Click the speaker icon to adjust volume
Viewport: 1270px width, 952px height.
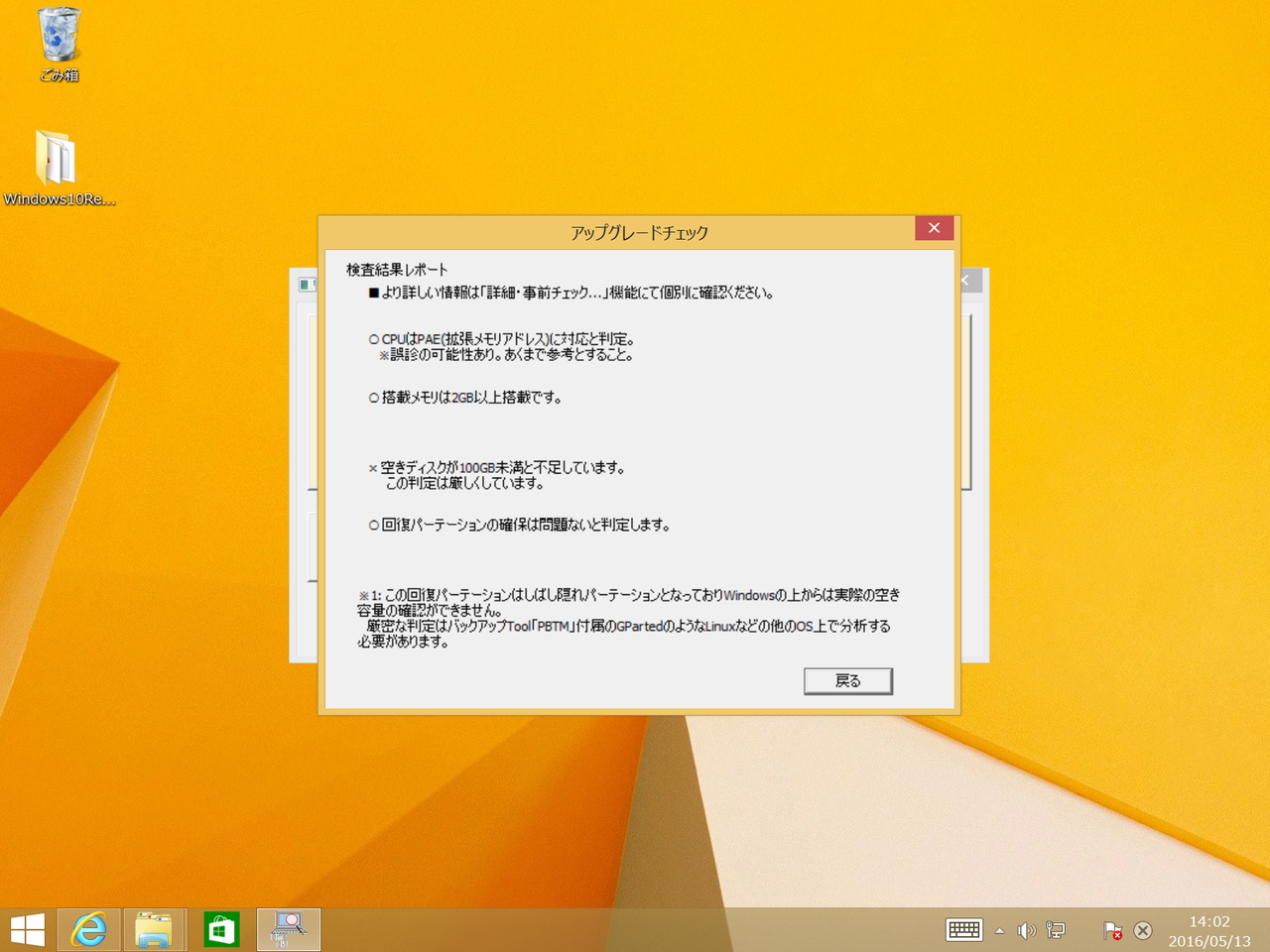(1027, 930)
